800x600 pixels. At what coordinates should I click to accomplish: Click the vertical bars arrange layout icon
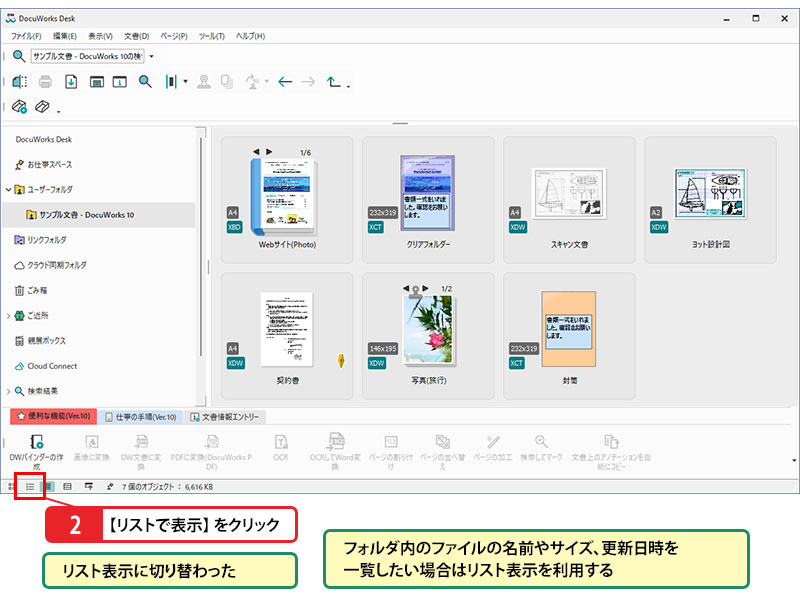coord(171,82)
